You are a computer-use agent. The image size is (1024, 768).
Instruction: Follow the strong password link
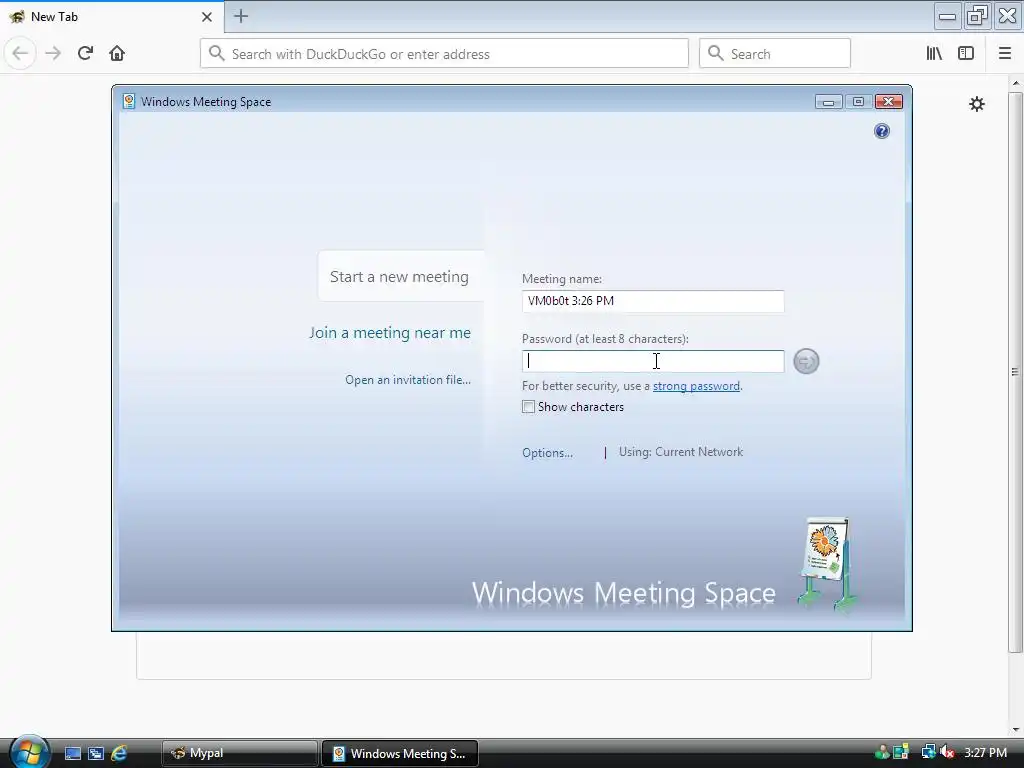(696, 386)
